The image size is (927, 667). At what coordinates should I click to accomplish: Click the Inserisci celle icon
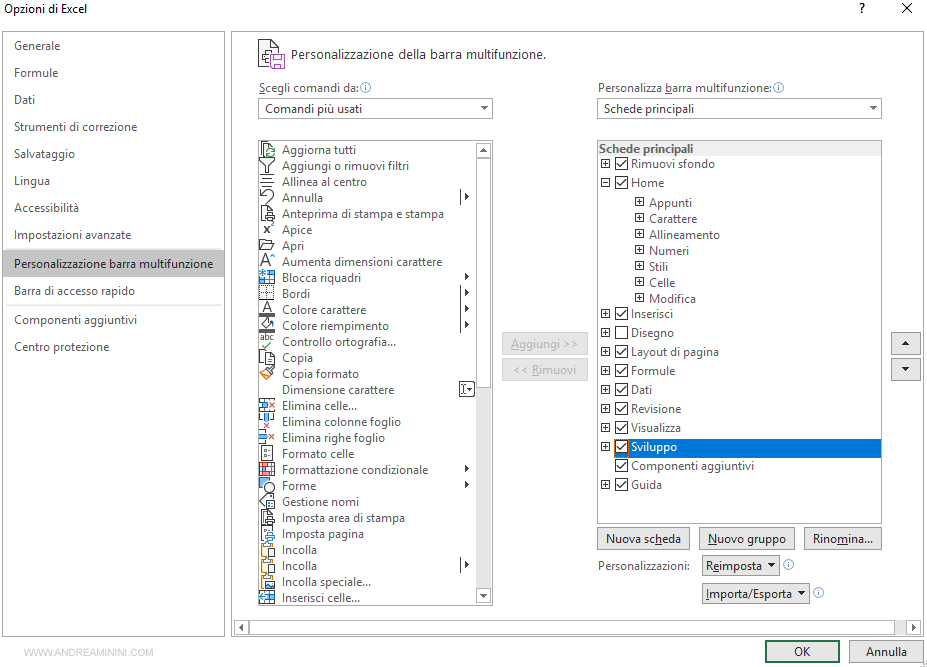coord(267,597)
